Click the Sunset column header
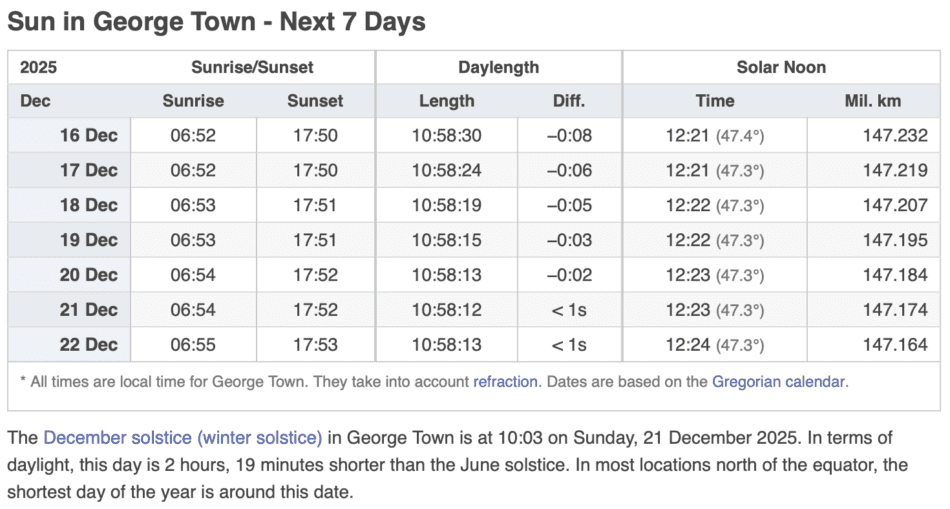The image size is (950, 509). (x=315, y=101)
